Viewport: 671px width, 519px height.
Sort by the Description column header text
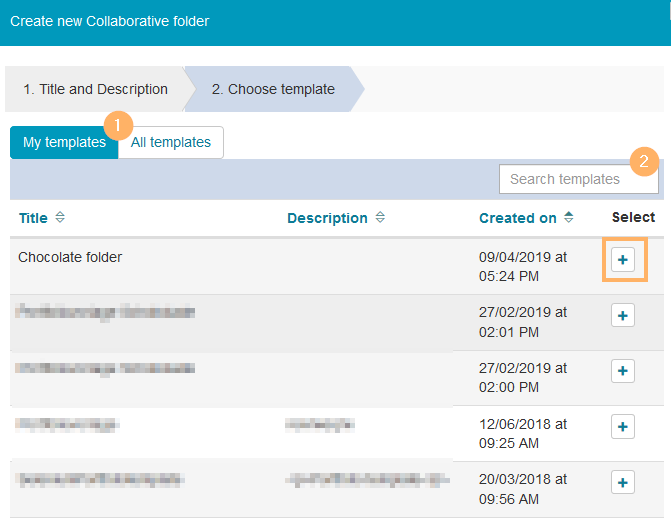coord(327,218)
